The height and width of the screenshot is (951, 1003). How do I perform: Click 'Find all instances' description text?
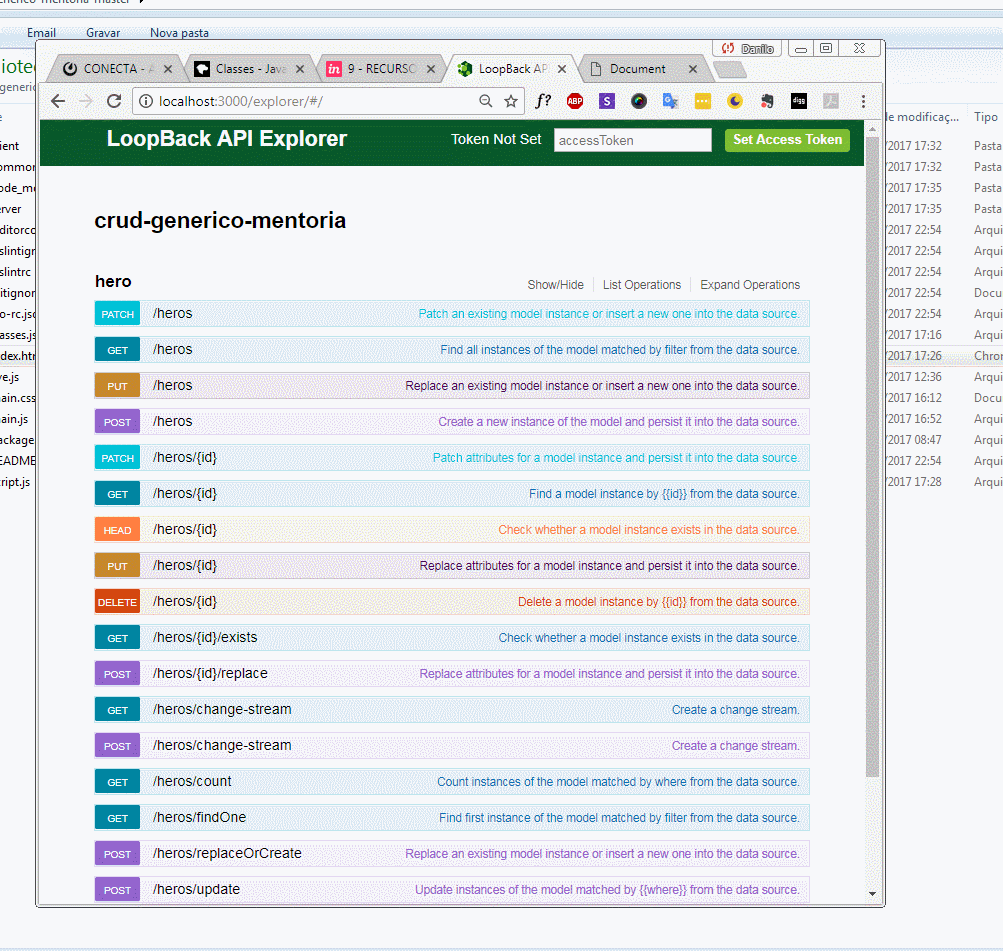click(x=620, y=350)
